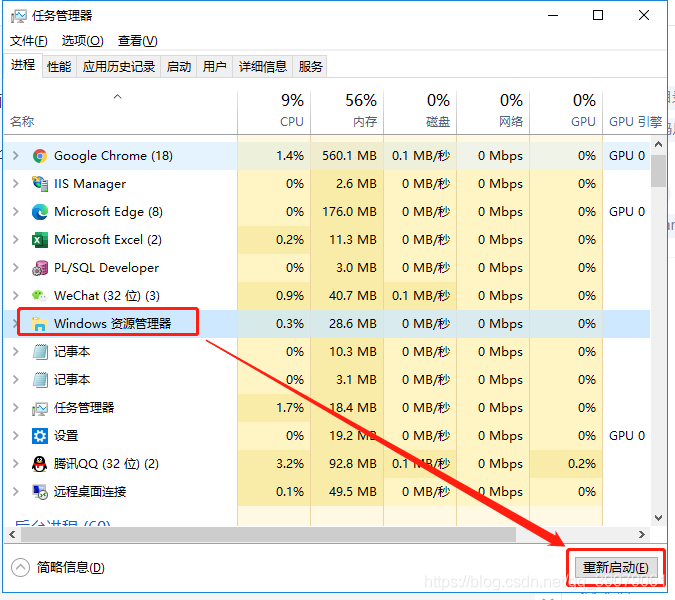
Task: Expand the Microsoft Edge (8) group
Action: click(16, 212)
